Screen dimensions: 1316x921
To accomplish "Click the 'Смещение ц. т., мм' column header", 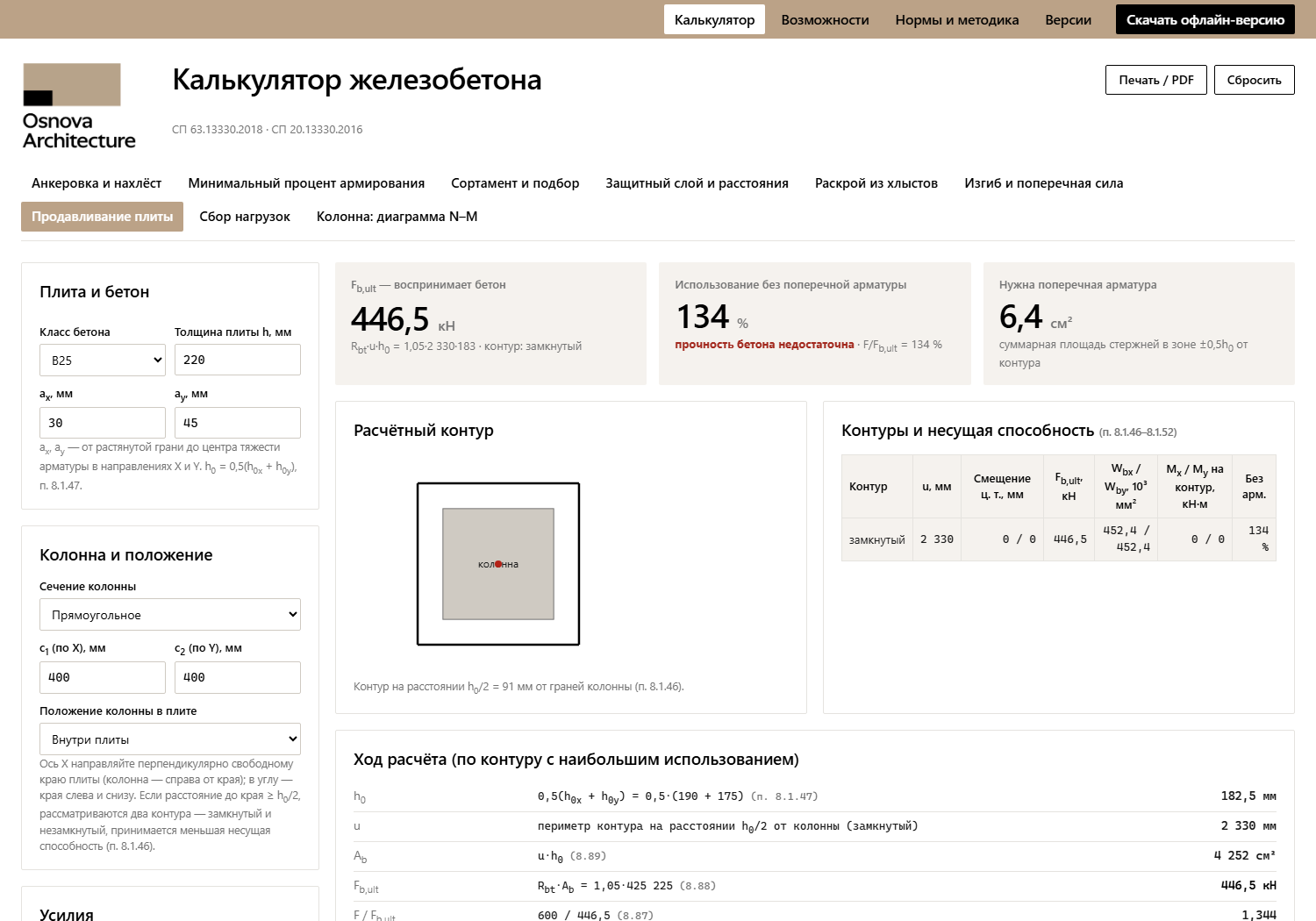I will click(1002, 487).
